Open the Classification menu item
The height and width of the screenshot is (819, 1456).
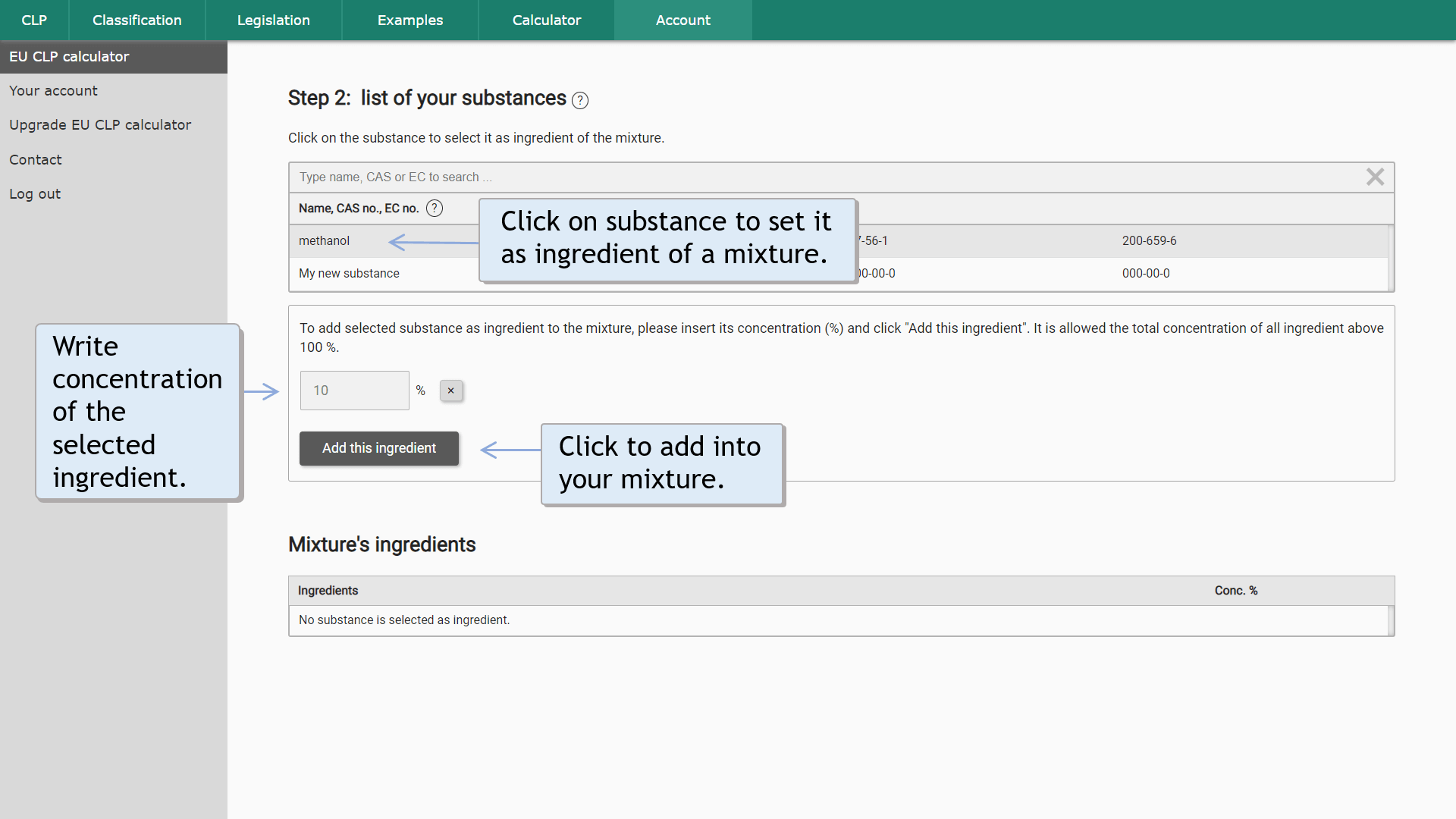point(137,20)
